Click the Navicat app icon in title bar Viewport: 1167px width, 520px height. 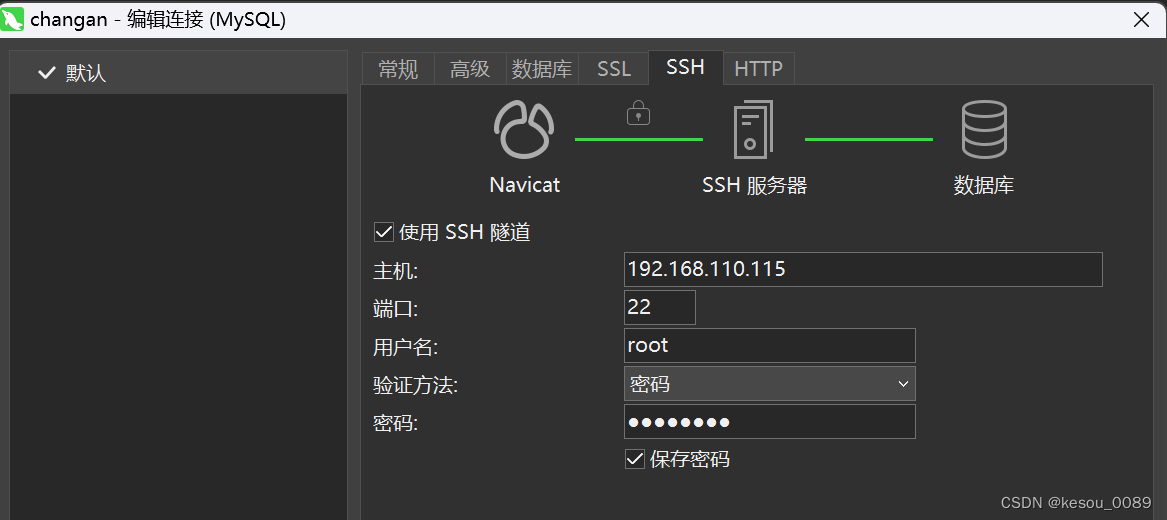click(x=13, y=19)
